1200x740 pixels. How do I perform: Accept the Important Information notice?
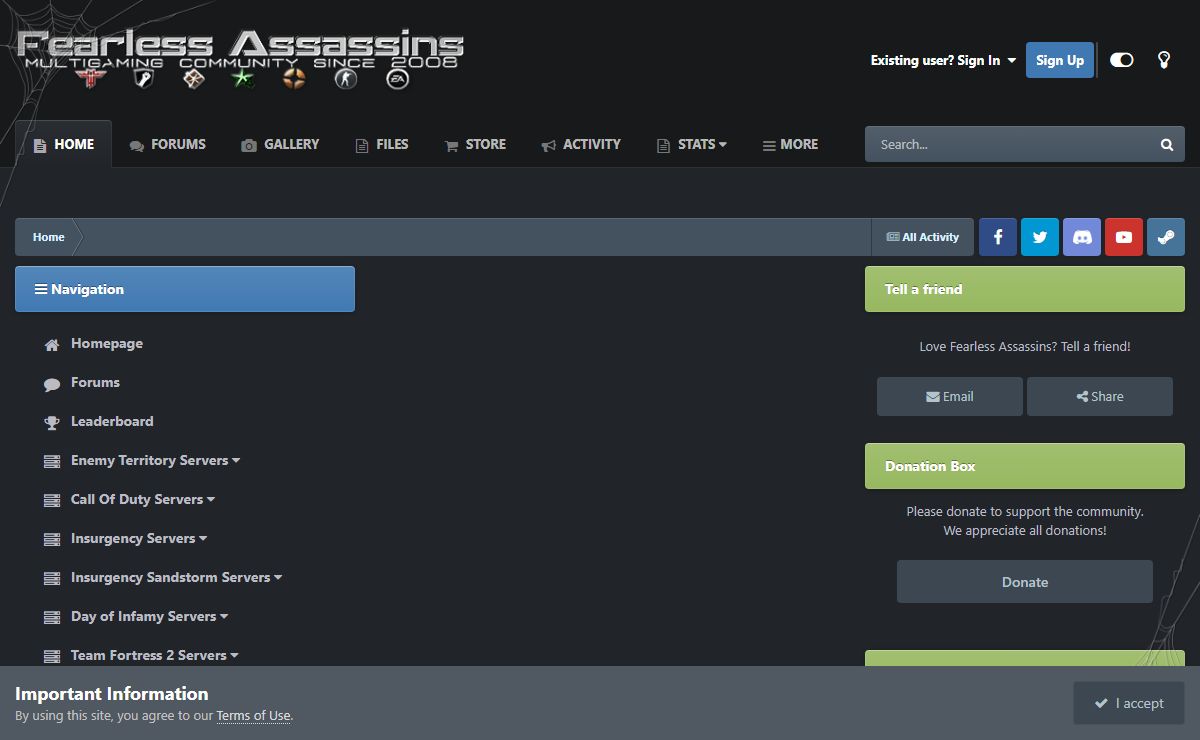(1128, 703)
